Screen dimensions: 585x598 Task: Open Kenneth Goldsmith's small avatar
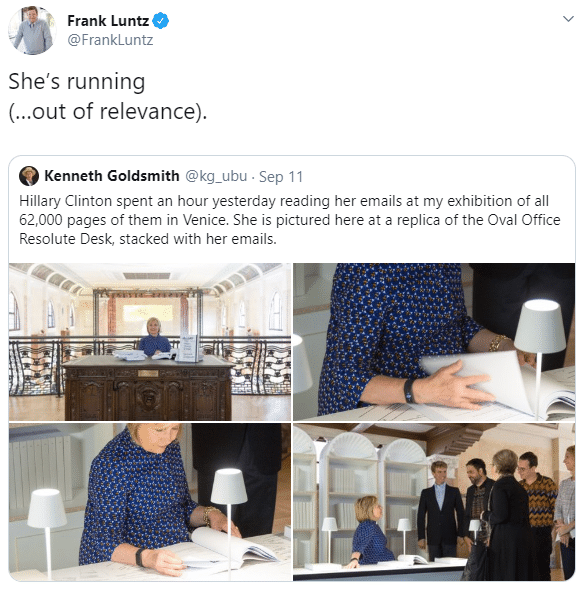click(29, 176)
